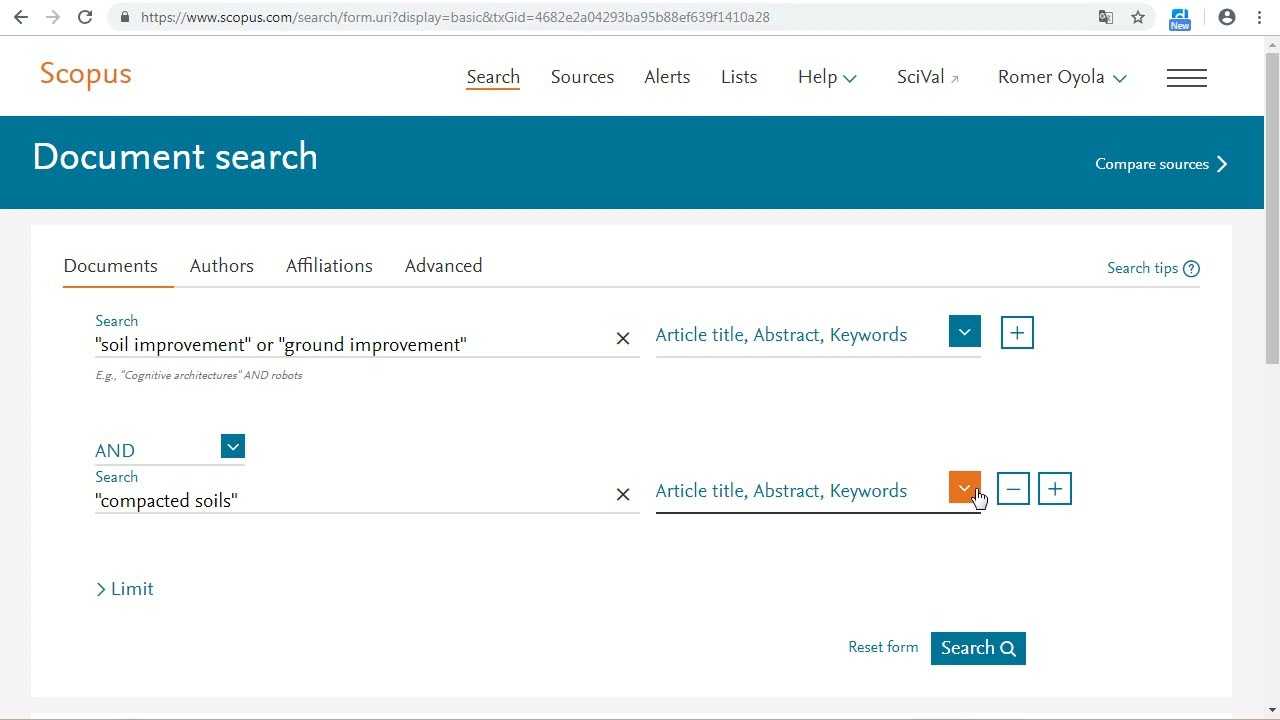Click the Scopus logo

tap(85, 75)
